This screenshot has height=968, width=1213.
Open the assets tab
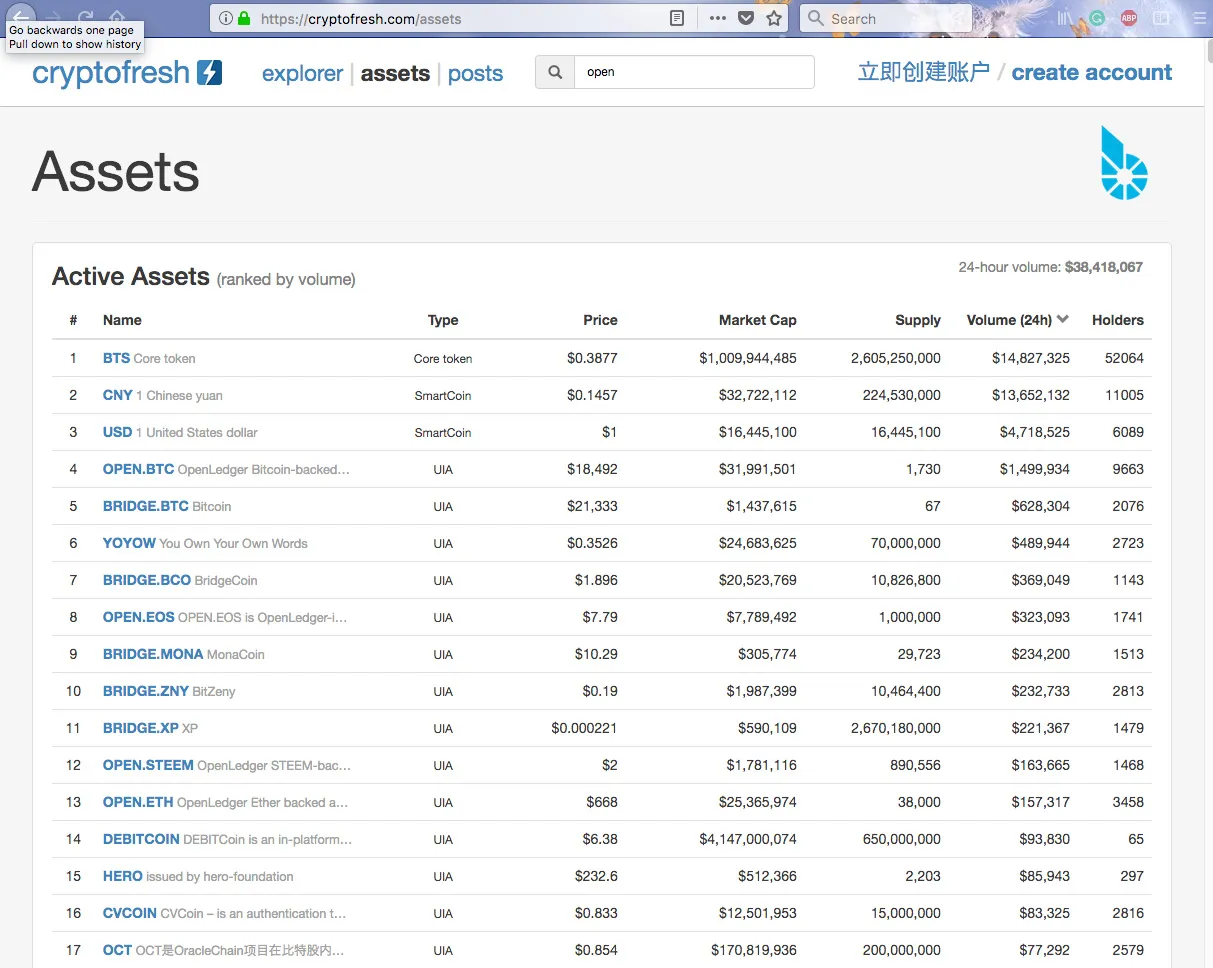pos(395,73)
